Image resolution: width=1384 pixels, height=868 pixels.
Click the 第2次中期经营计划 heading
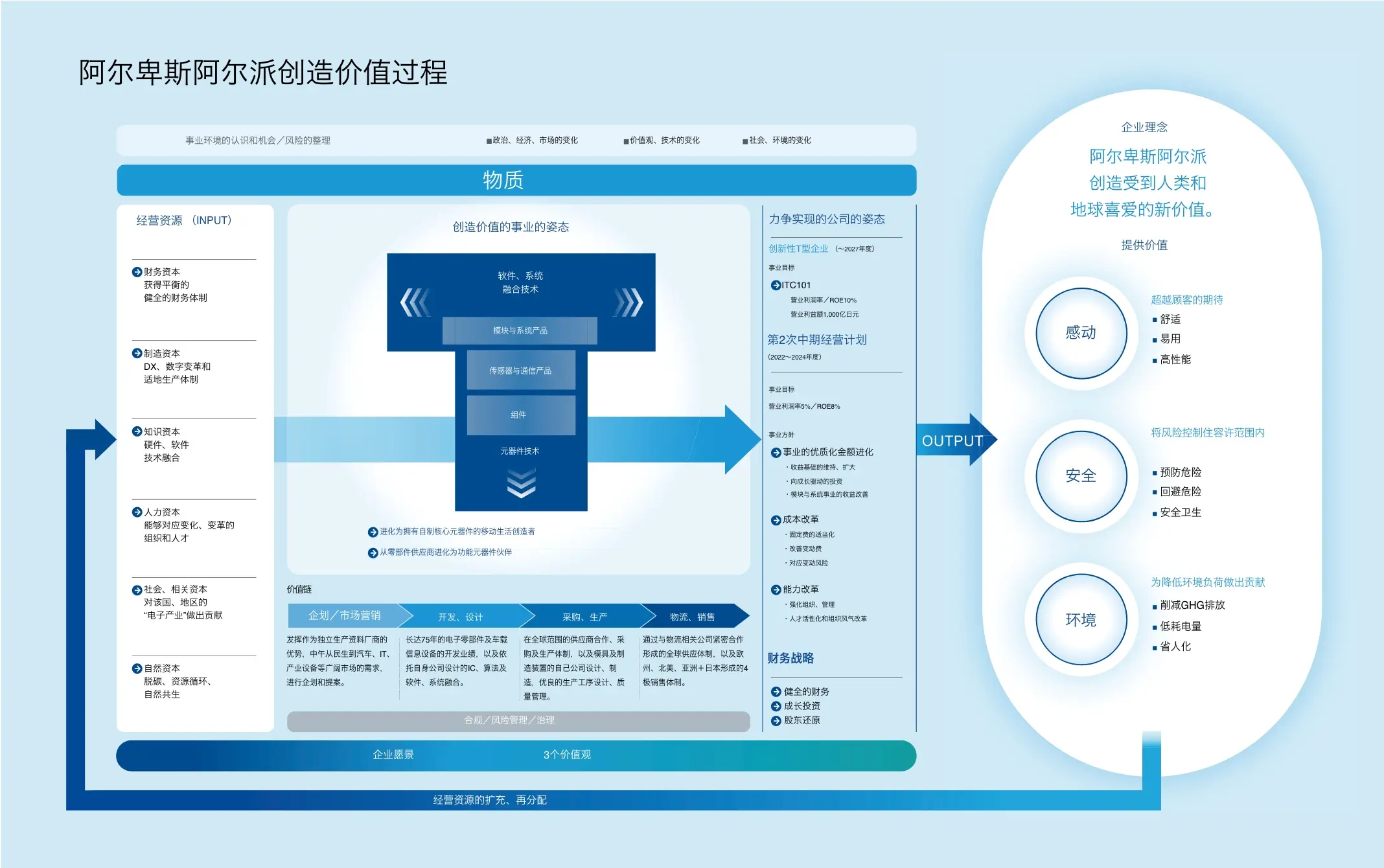[x=817, y=339]
